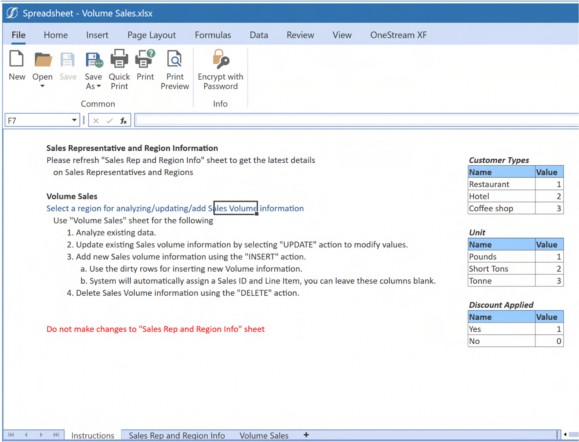Jump to the first sheet using the navigation arrow

coord(11,435)
